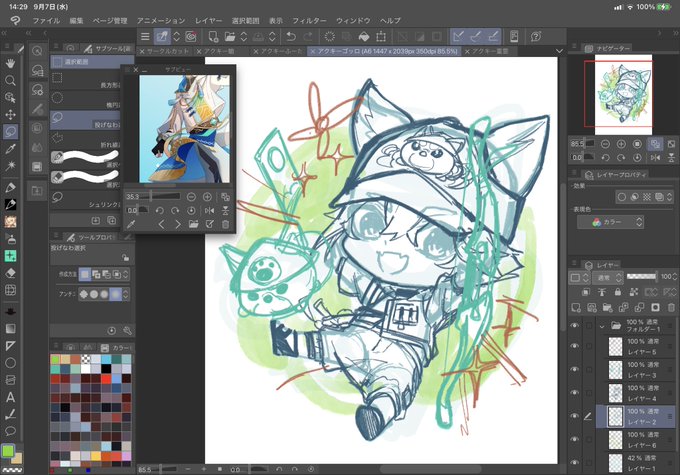Click the New canvas icon in command bar
Screen dimensions: 680x475
click(213, 37)
